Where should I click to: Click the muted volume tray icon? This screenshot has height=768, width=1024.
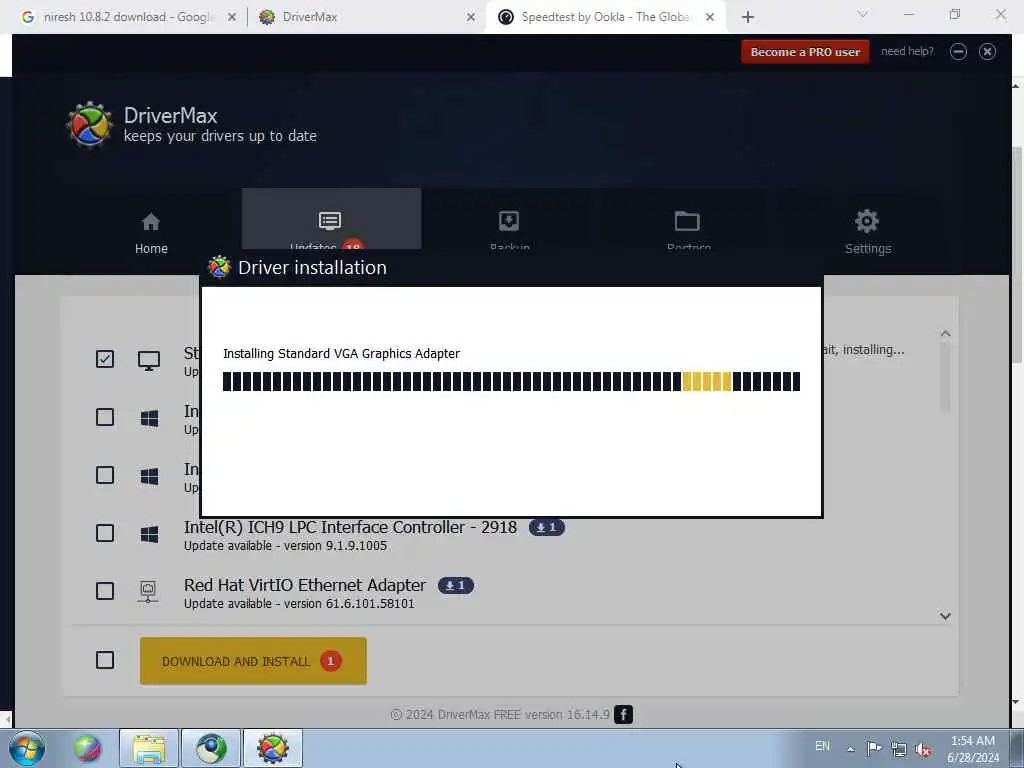[923, 749]
